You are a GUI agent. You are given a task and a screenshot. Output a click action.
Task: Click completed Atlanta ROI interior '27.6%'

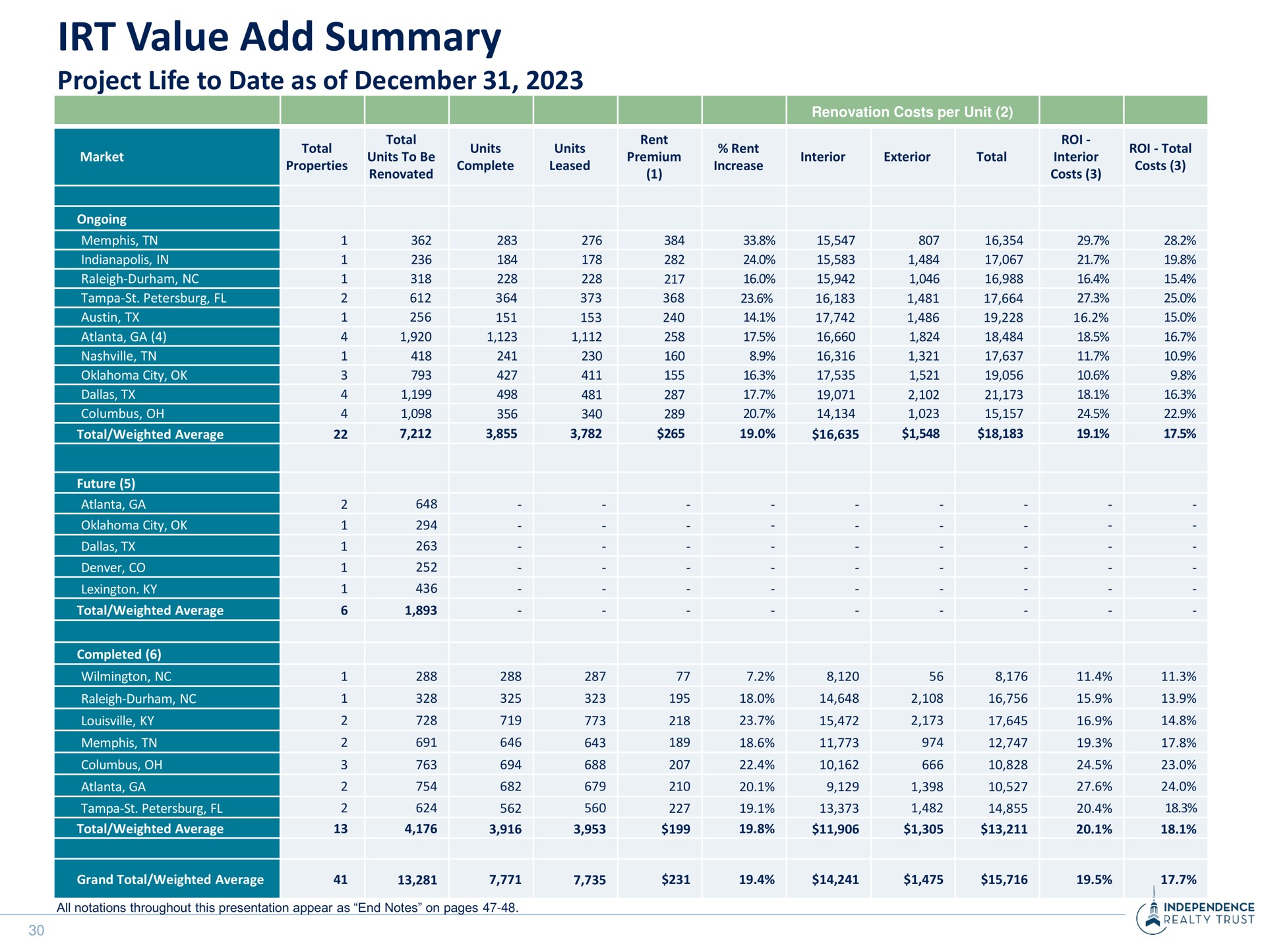[1094, 787]
